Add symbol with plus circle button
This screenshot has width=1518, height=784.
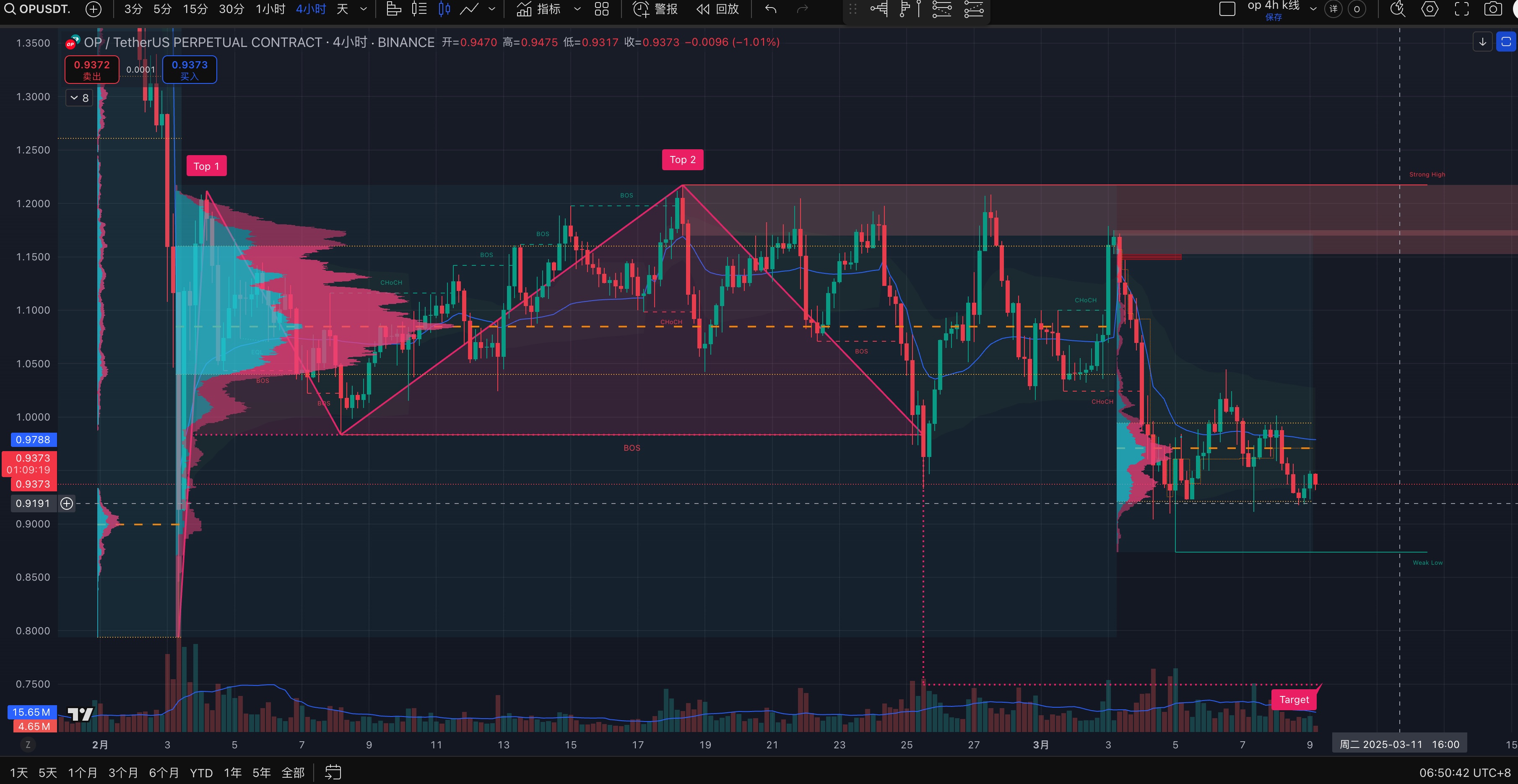click(93, 9)
